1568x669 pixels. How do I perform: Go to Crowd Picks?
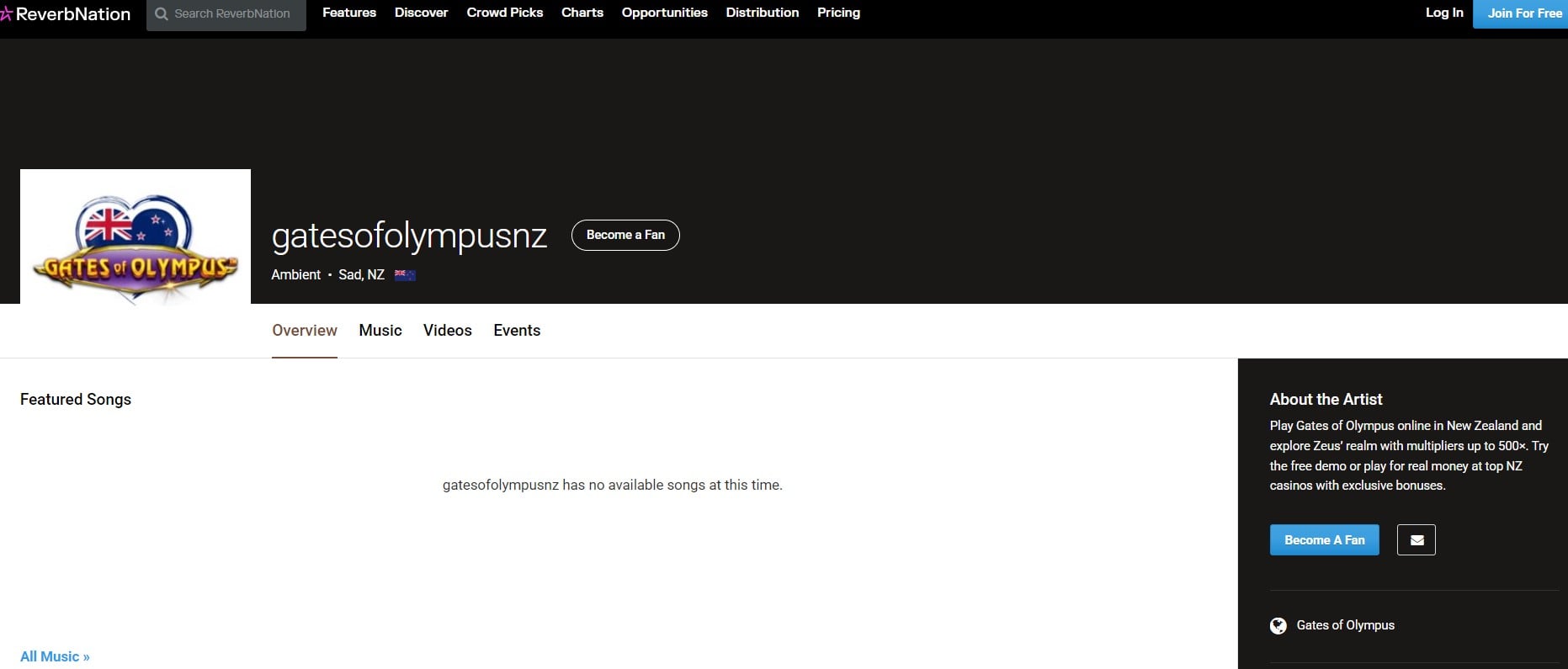click(505, 13)
